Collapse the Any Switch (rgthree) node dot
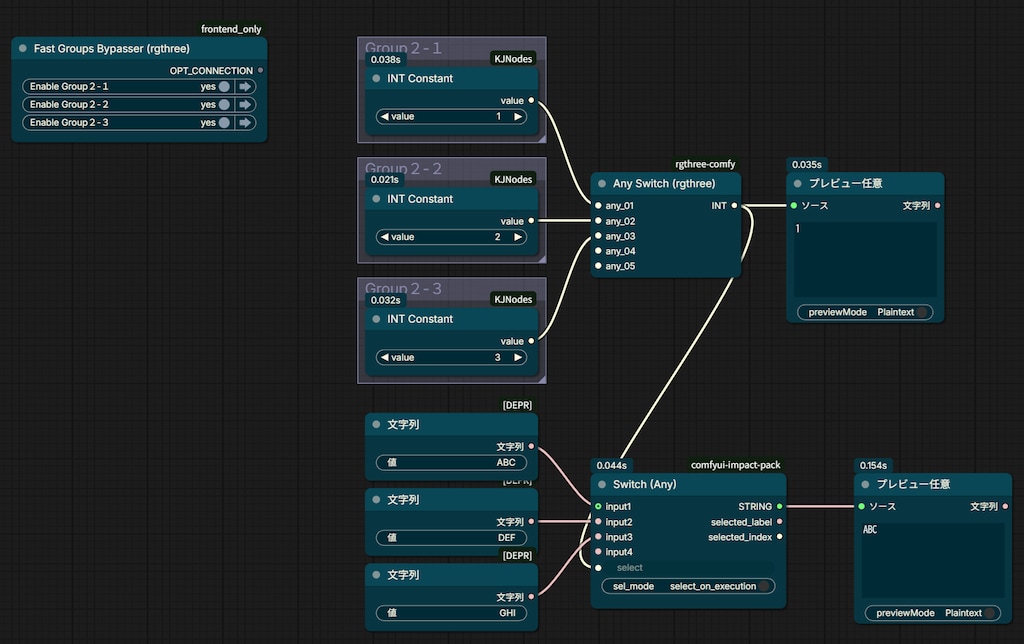This screenshot has width=1024, height=644. 602,184
